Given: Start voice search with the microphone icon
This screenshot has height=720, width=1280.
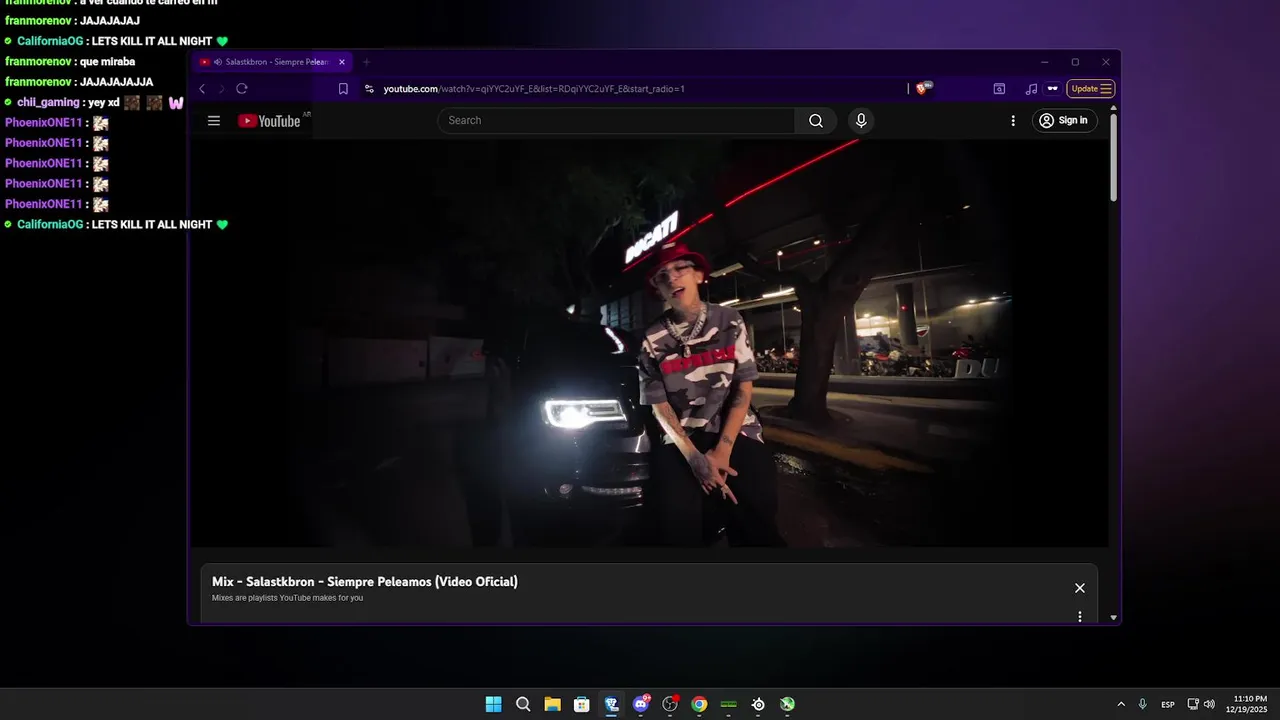Looking at the screenshot, I should [861, 121].
